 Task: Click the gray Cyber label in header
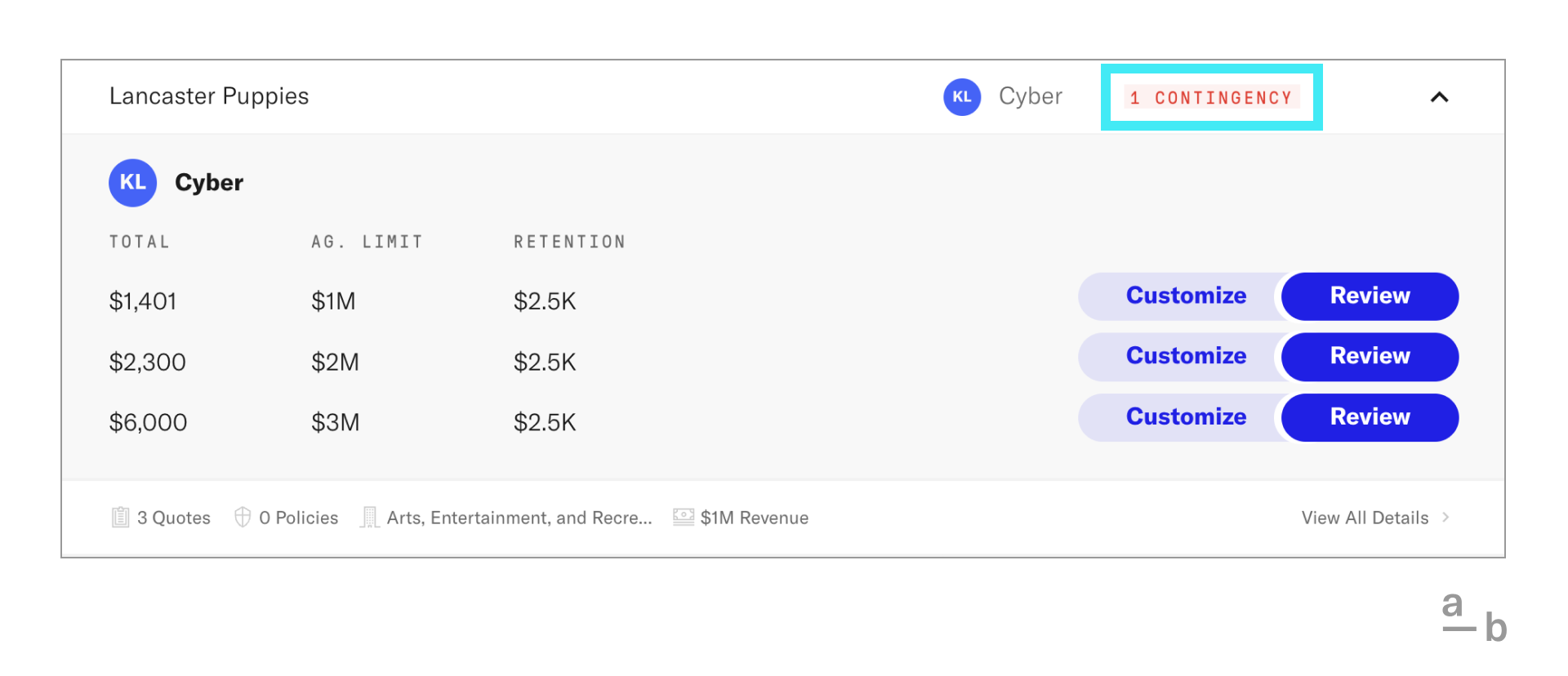pyautogui.click(x=1031, y=96)
